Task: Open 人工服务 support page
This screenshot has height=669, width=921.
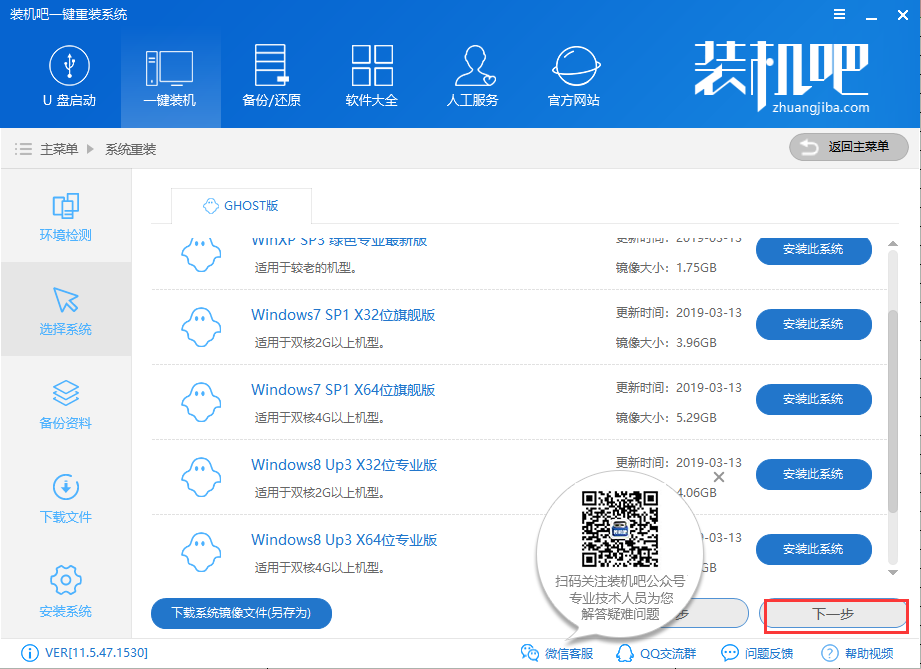Action: [473, 76]
